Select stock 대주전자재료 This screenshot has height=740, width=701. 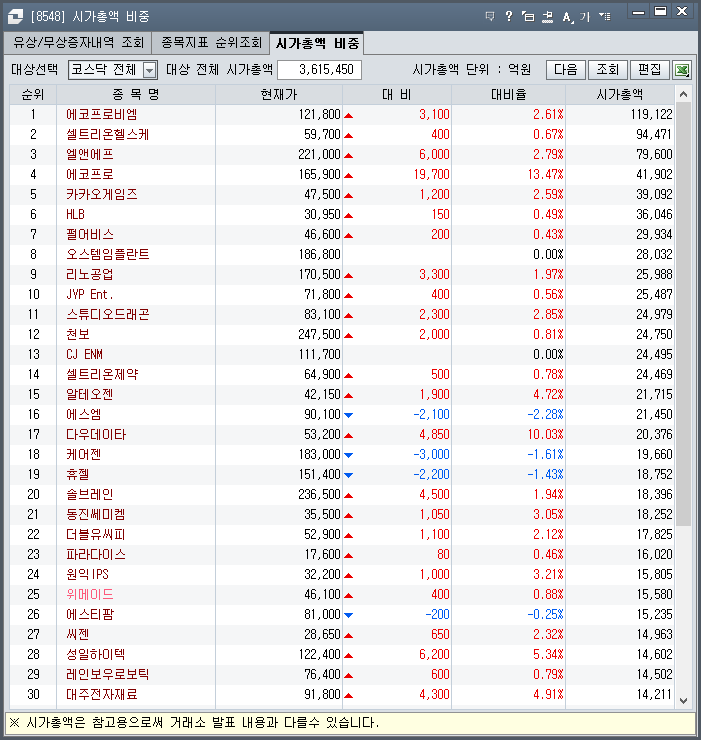point(101,695)
